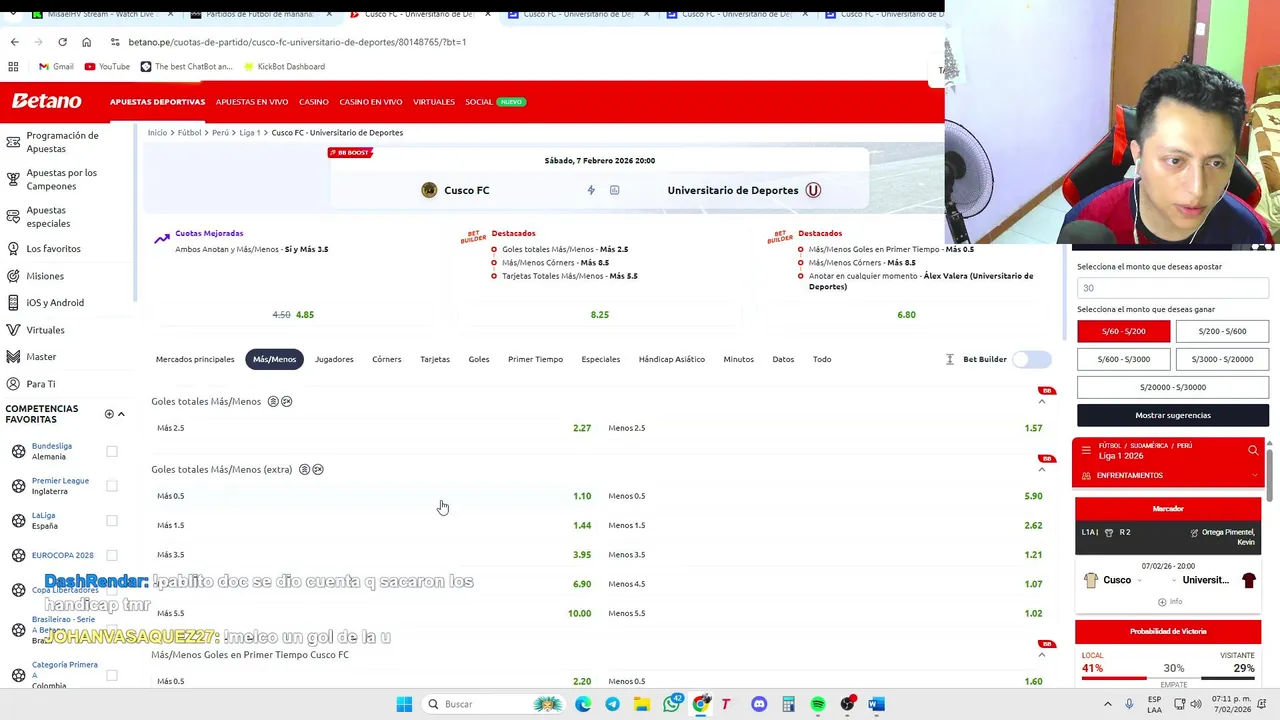Open WhatsApp from the taskbar

672,704
